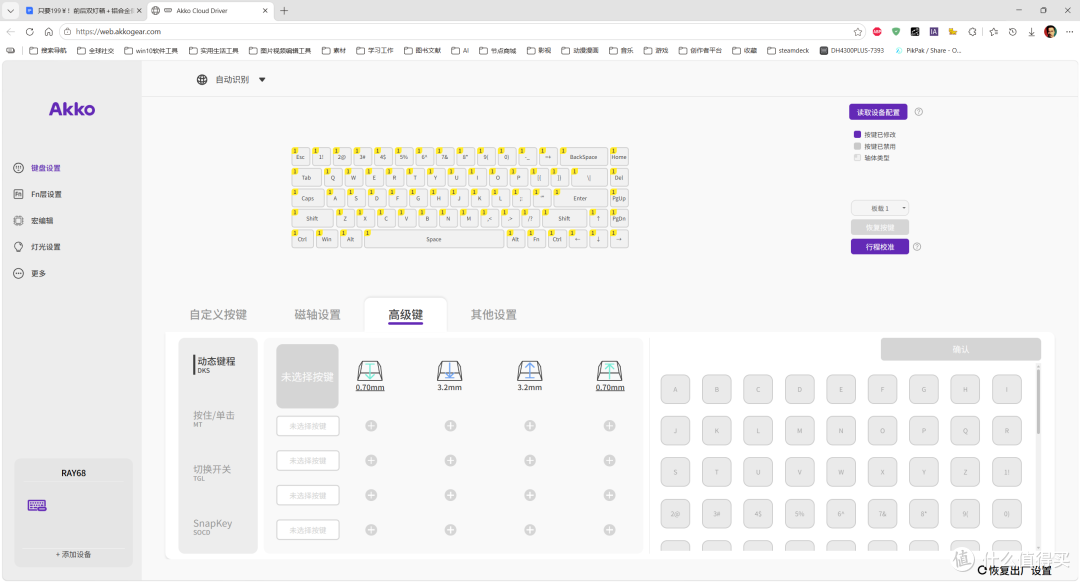This screenshot has width=1080, height=582.
Task: Open the AI bookmark folder
Action: (x=460, y=50)
